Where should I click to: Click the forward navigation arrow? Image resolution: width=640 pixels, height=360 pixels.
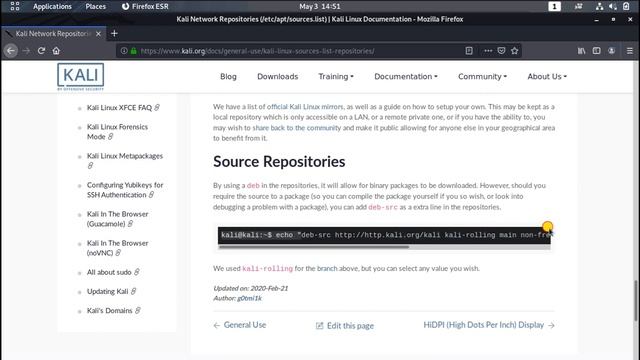point(26,51)
